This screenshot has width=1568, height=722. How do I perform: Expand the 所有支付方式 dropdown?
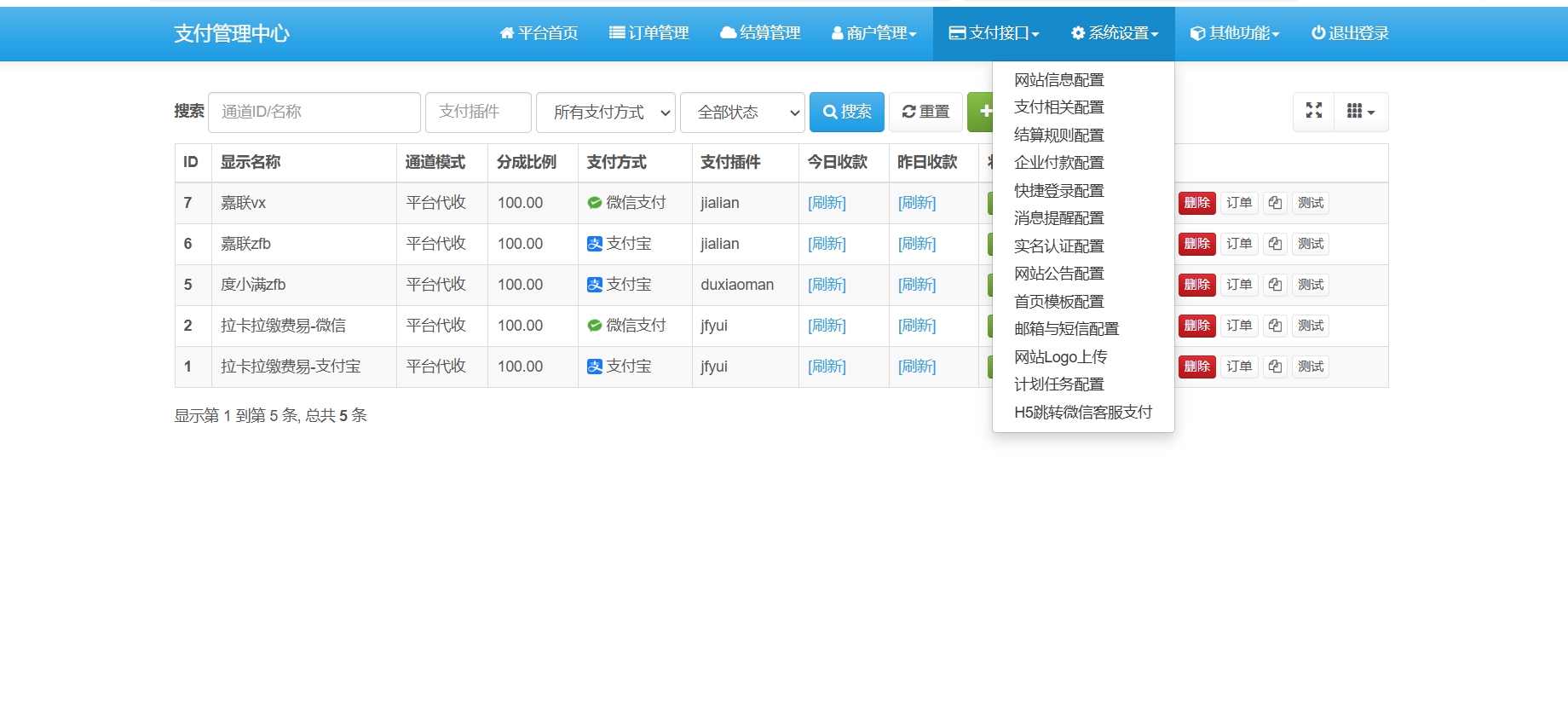coord(605,113)
